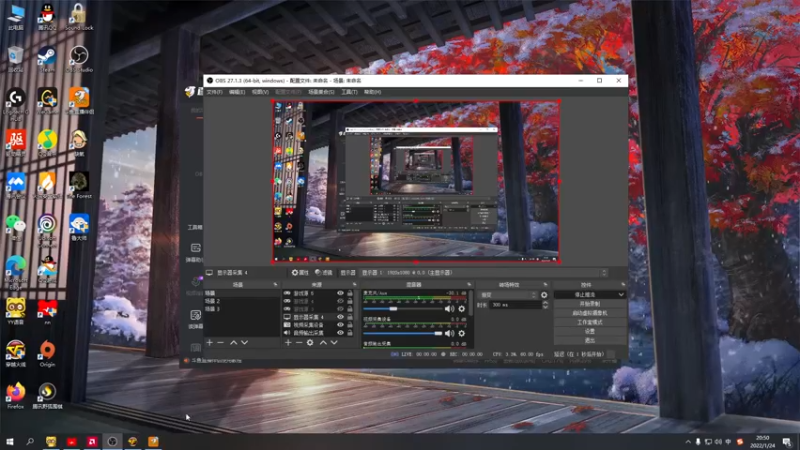The image size is (800, 450).
Task: Click the 退出 button in controls
Action: coord(590,340)
